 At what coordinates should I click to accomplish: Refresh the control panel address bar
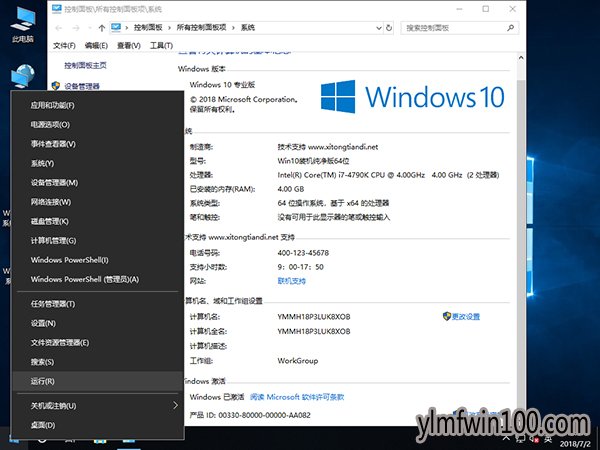pos(389,28)
